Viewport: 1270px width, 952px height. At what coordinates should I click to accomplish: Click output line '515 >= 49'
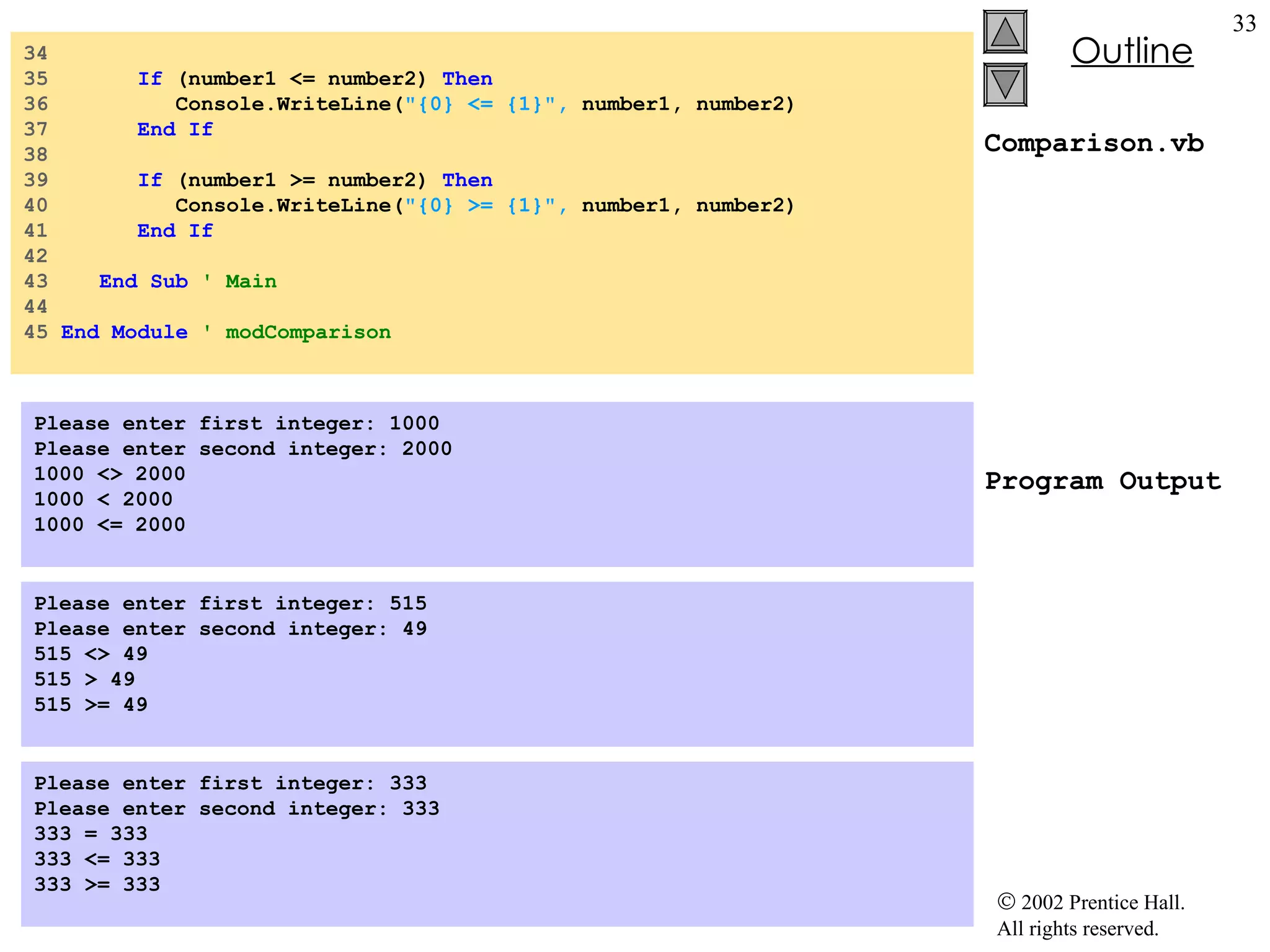point(91,705)
